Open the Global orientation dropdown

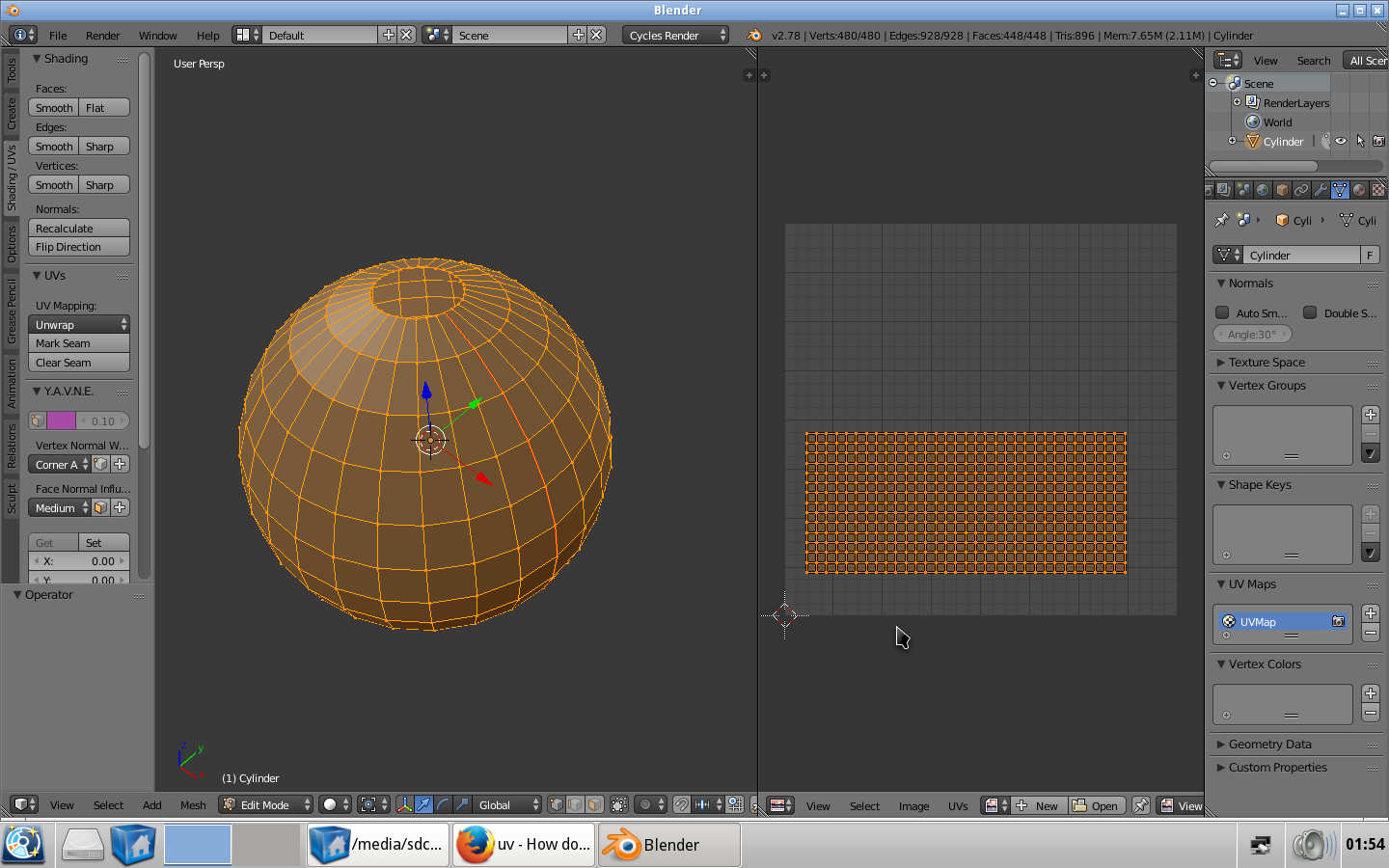(507, 804)
